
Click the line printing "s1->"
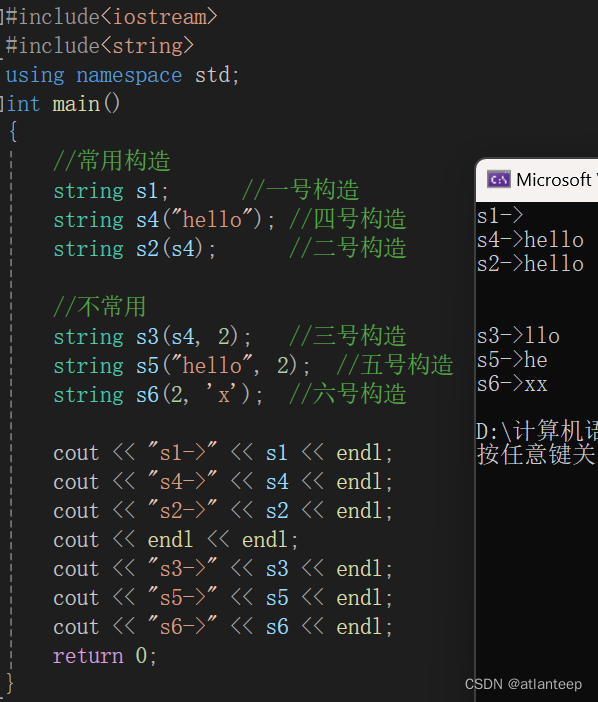(223, 453)
